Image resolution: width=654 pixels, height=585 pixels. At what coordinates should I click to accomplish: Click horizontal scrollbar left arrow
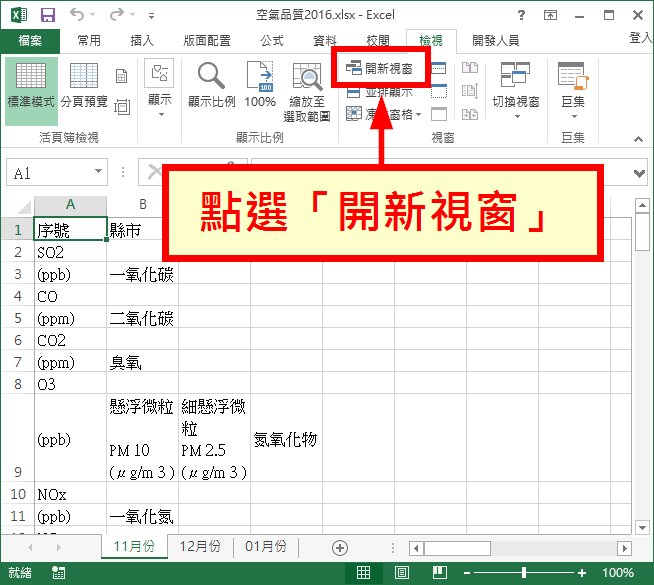point(416,548)
